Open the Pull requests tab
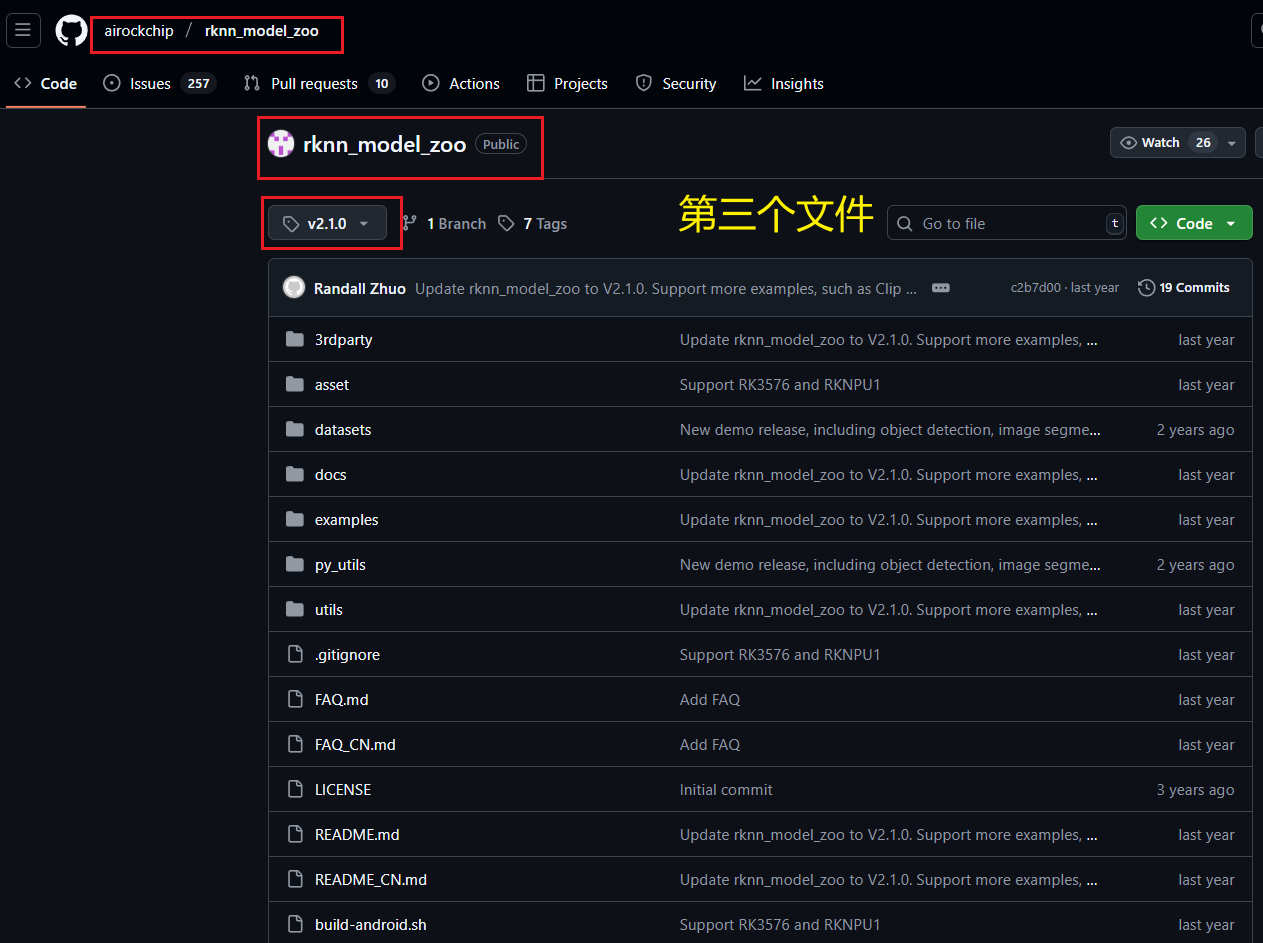The image size is (1263, 943). [x=319, y=84]
